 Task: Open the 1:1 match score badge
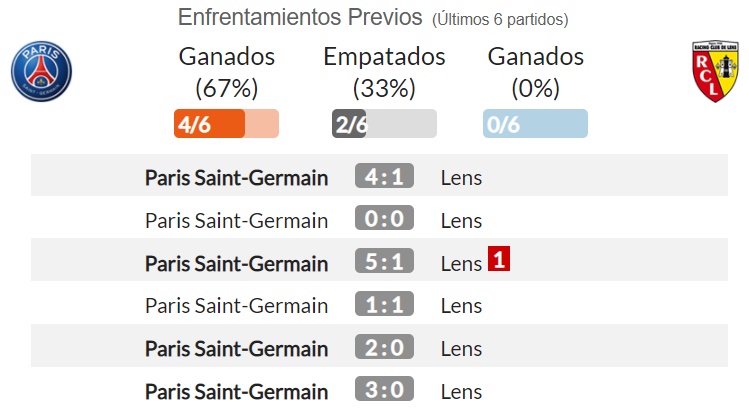pyautogui.click(x=384, y=304)
